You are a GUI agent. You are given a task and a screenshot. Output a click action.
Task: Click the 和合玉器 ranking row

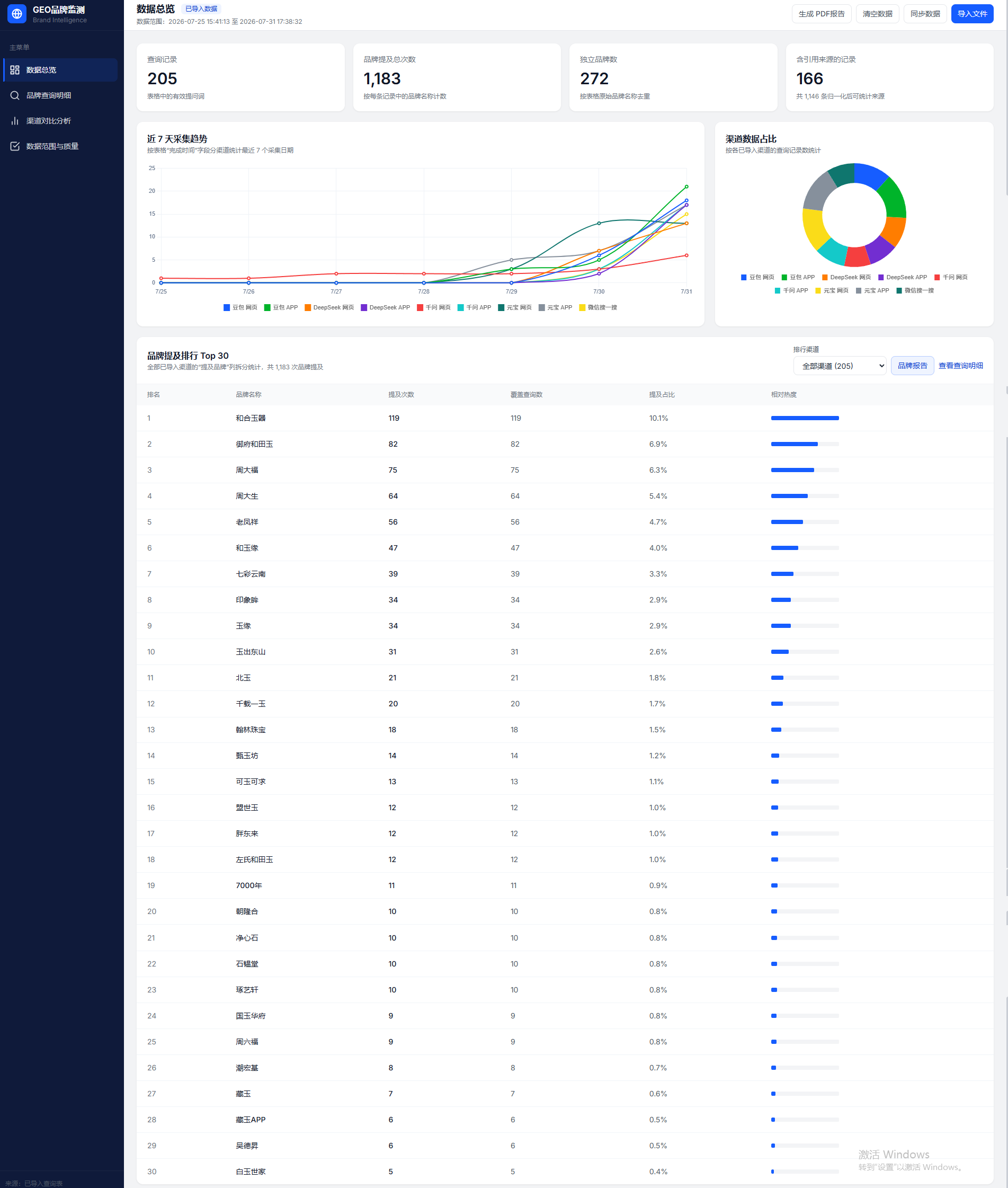coord(565,419)
